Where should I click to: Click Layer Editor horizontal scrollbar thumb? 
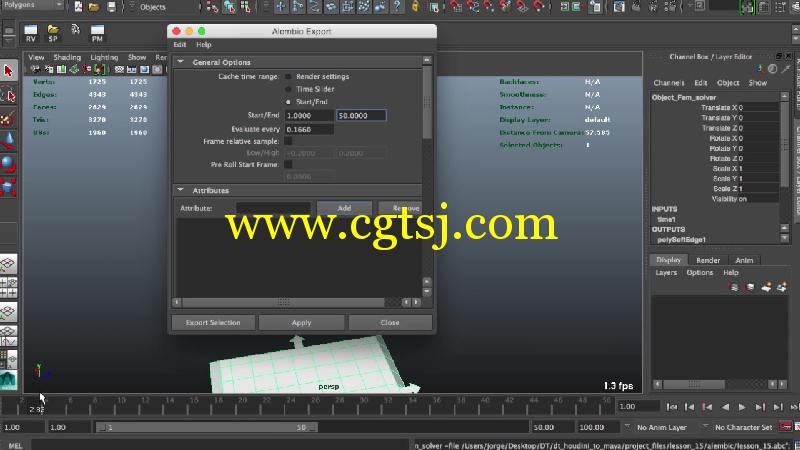click(694, 384)
